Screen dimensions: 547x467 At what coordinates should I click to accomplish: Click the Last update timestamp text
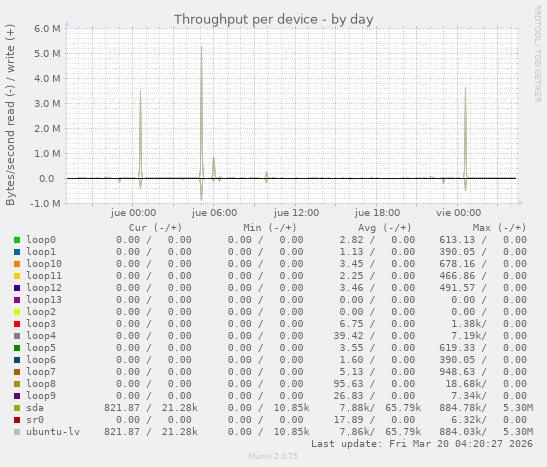click(x=422, y=444)
